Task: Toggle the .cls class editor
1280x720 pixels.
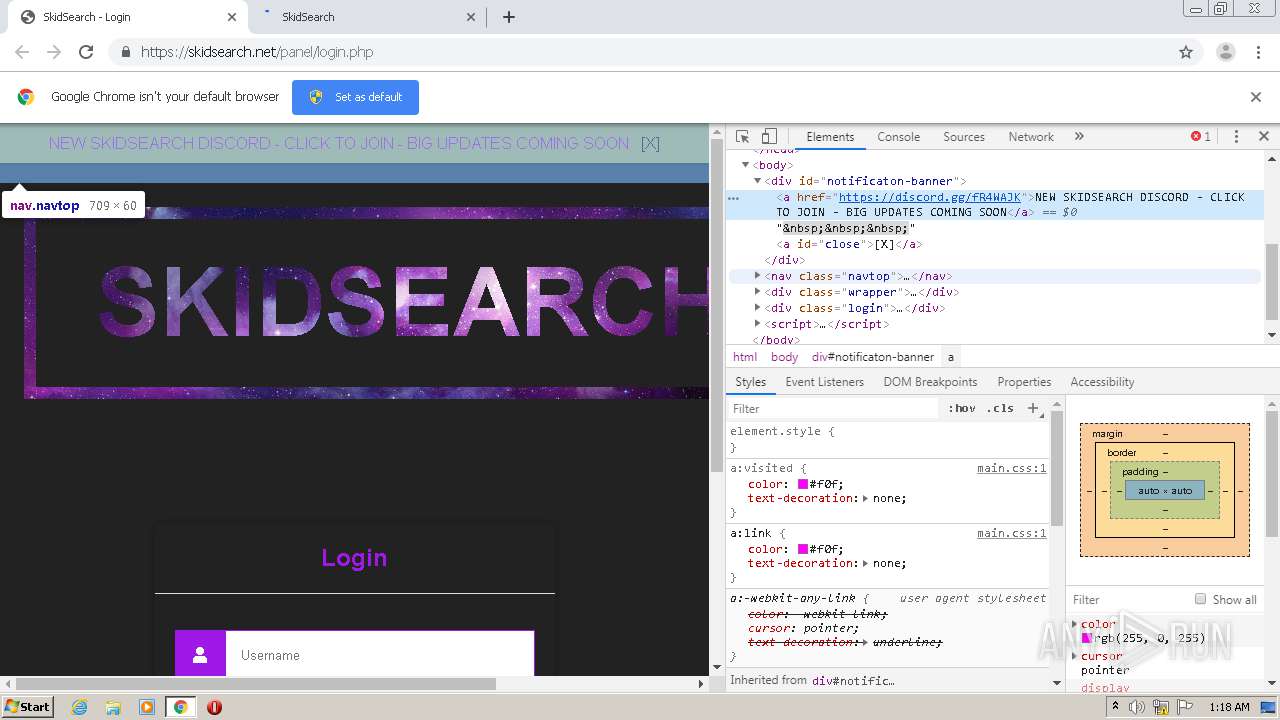Action: pyautogui.click(x=1000, y=408)
